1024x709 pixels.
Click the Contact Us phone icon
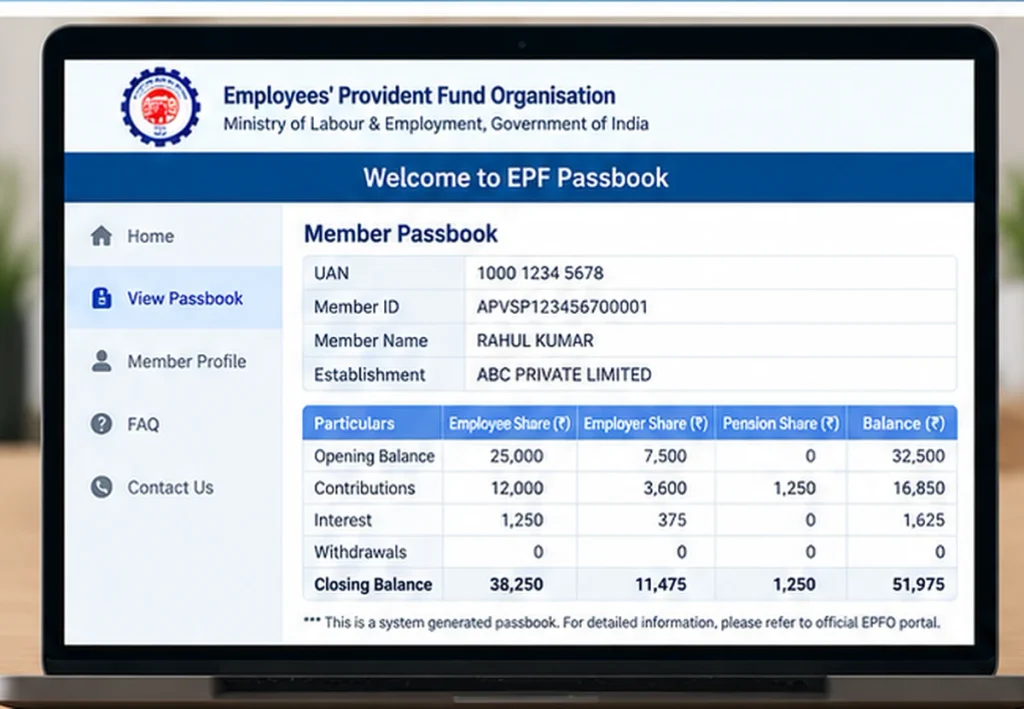pyautogui.click(x=101, y=487)
